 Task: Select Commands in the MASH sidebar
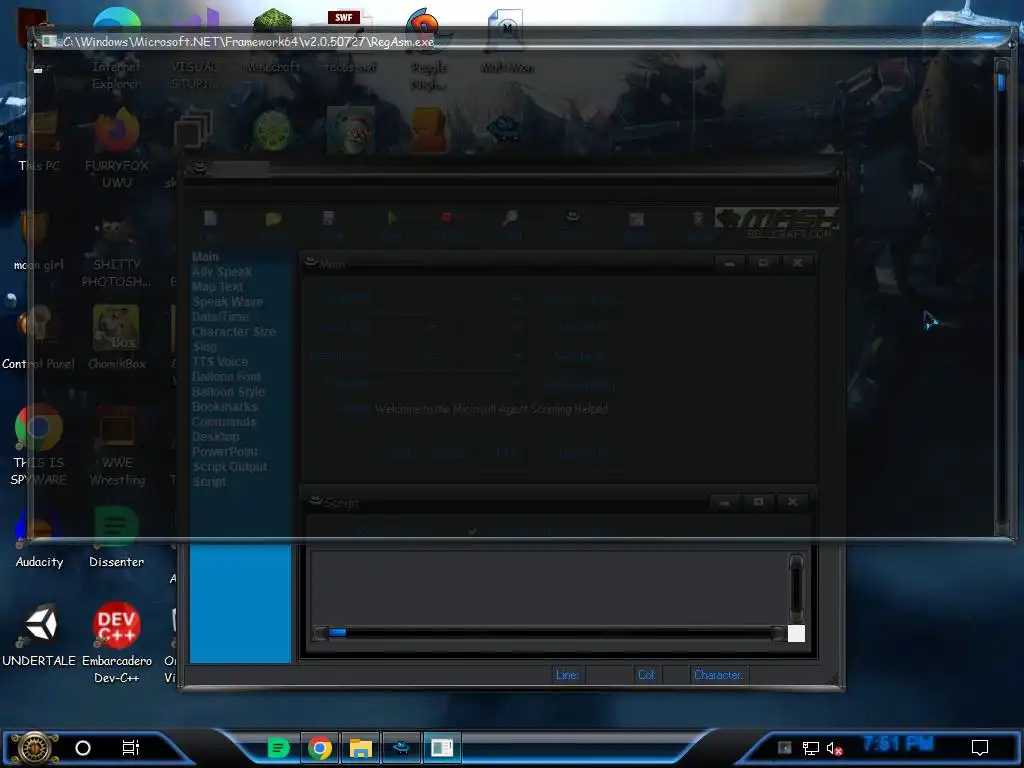[x=224, y=422]
